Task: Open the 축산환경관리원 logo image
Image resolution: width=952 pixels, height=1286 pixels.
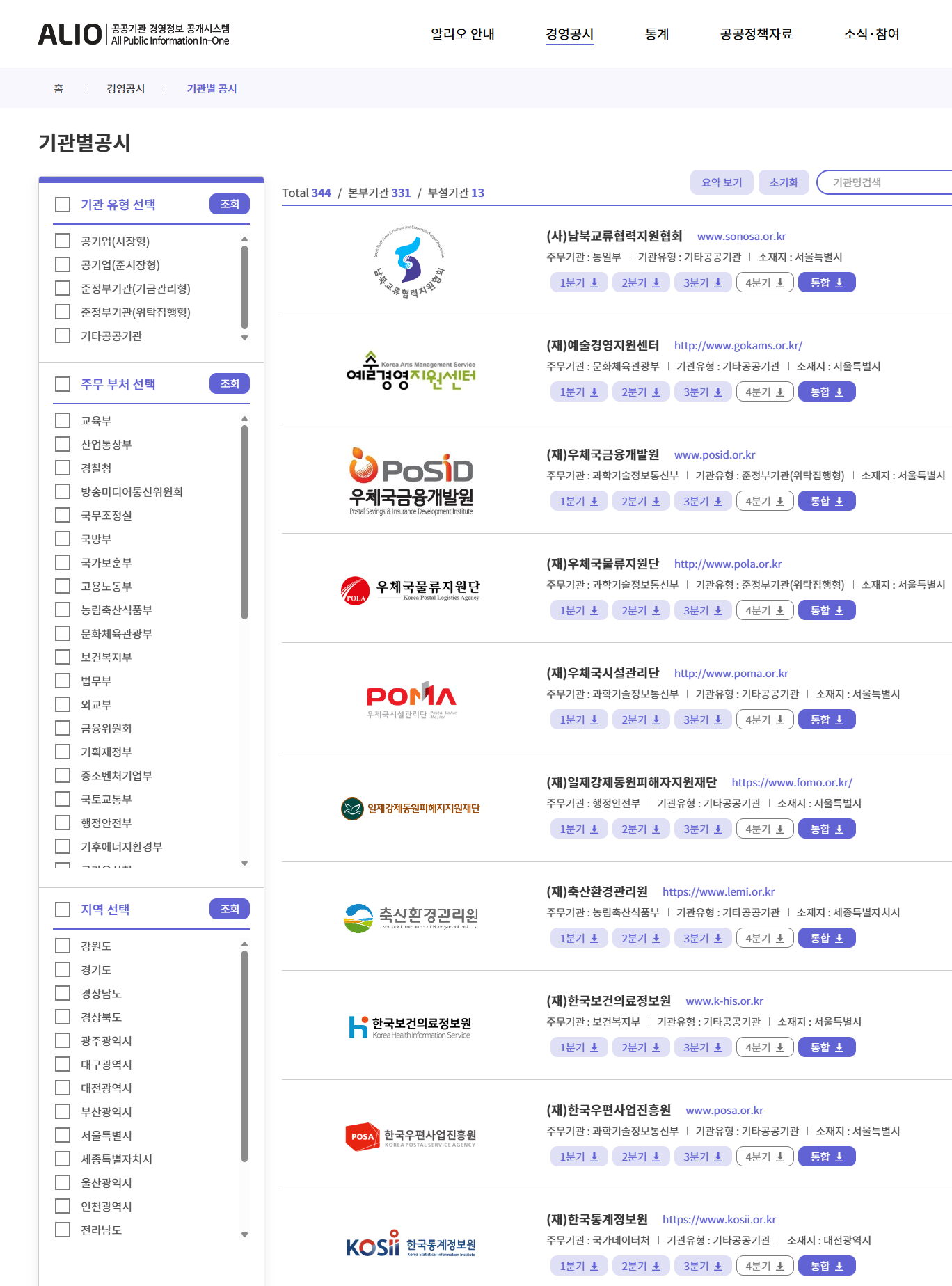Action: [411, 918]
